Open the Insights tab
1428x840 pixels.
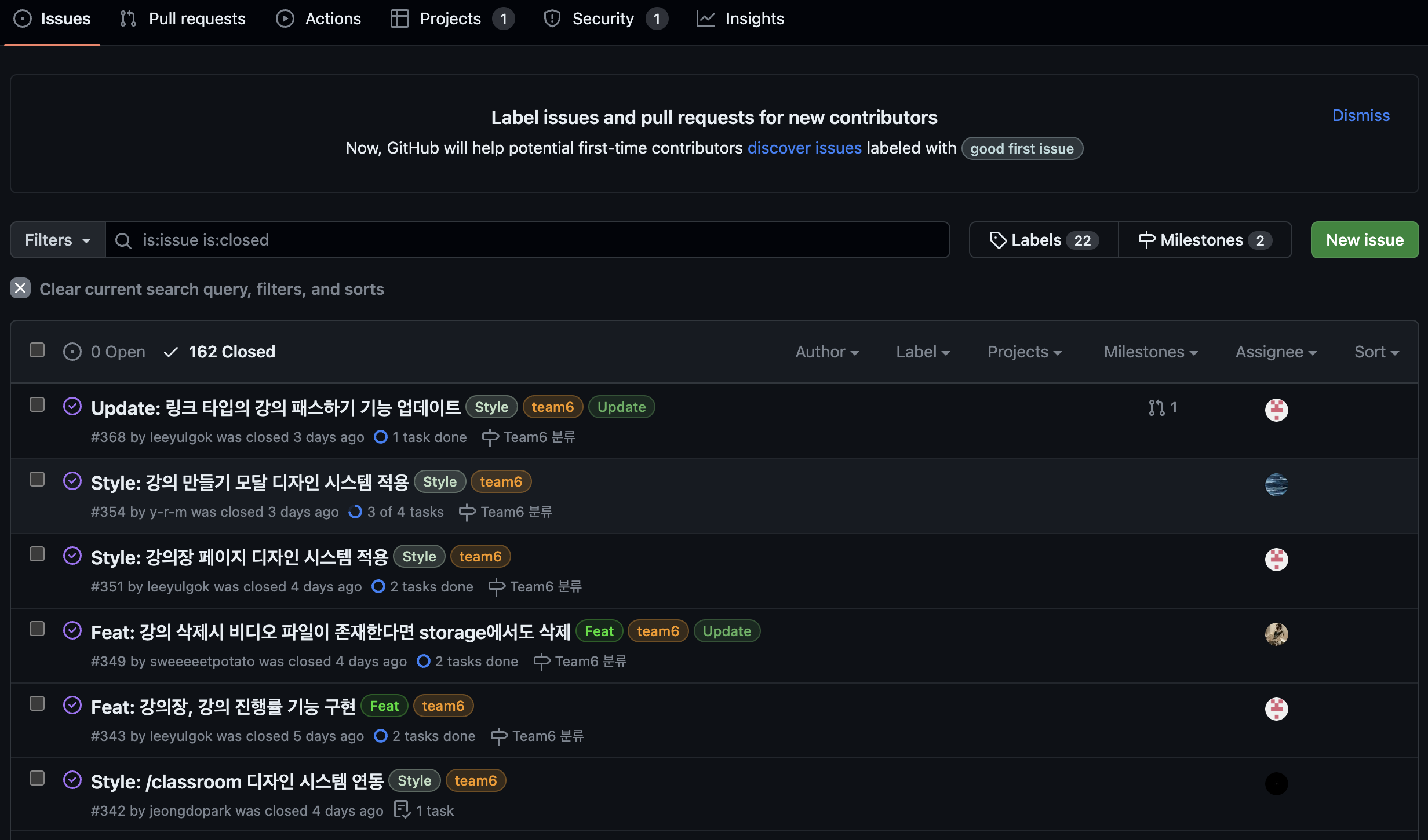tap(740, 19)
